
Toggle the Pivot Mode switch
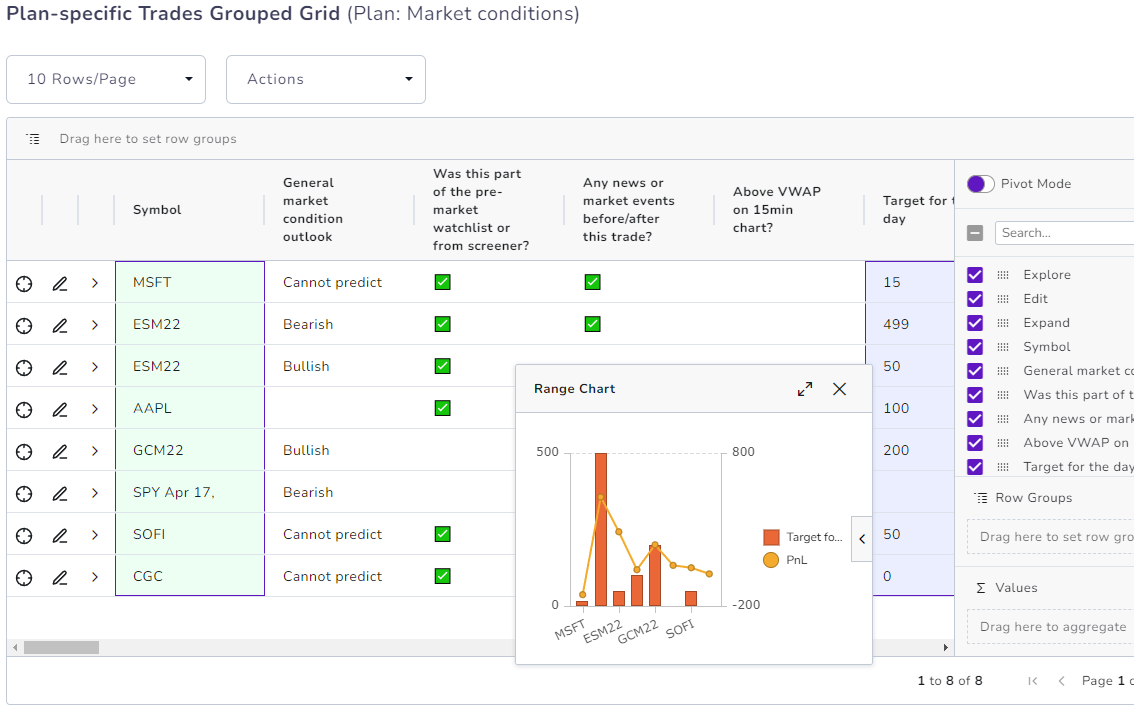point(980,184)
